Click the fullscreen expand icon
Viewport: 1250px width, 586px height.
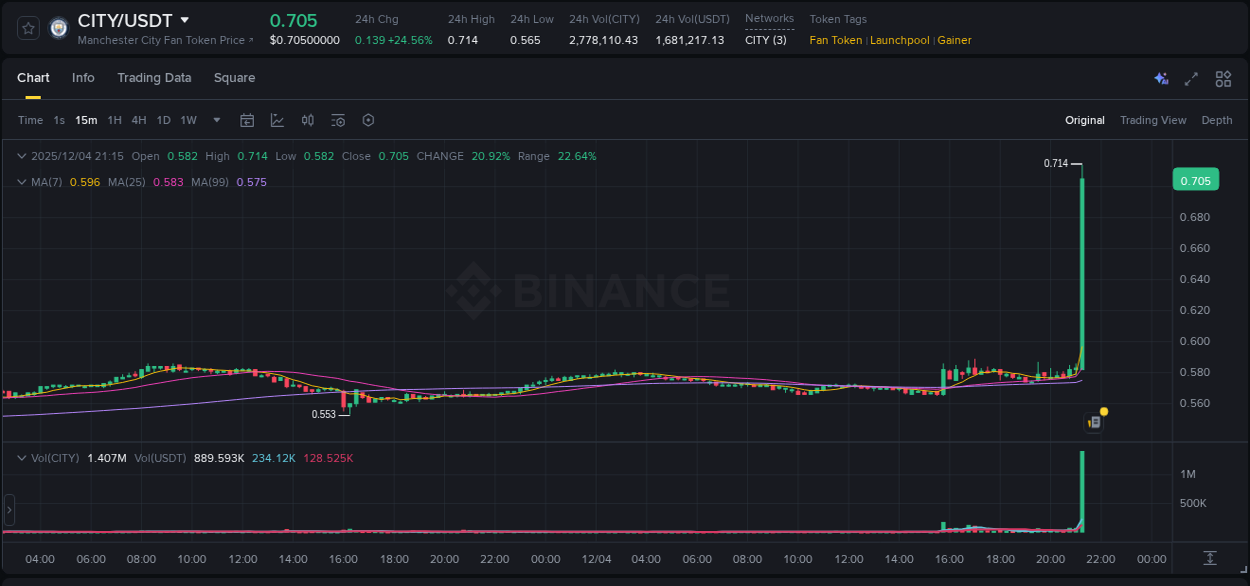click(1190, 78)
